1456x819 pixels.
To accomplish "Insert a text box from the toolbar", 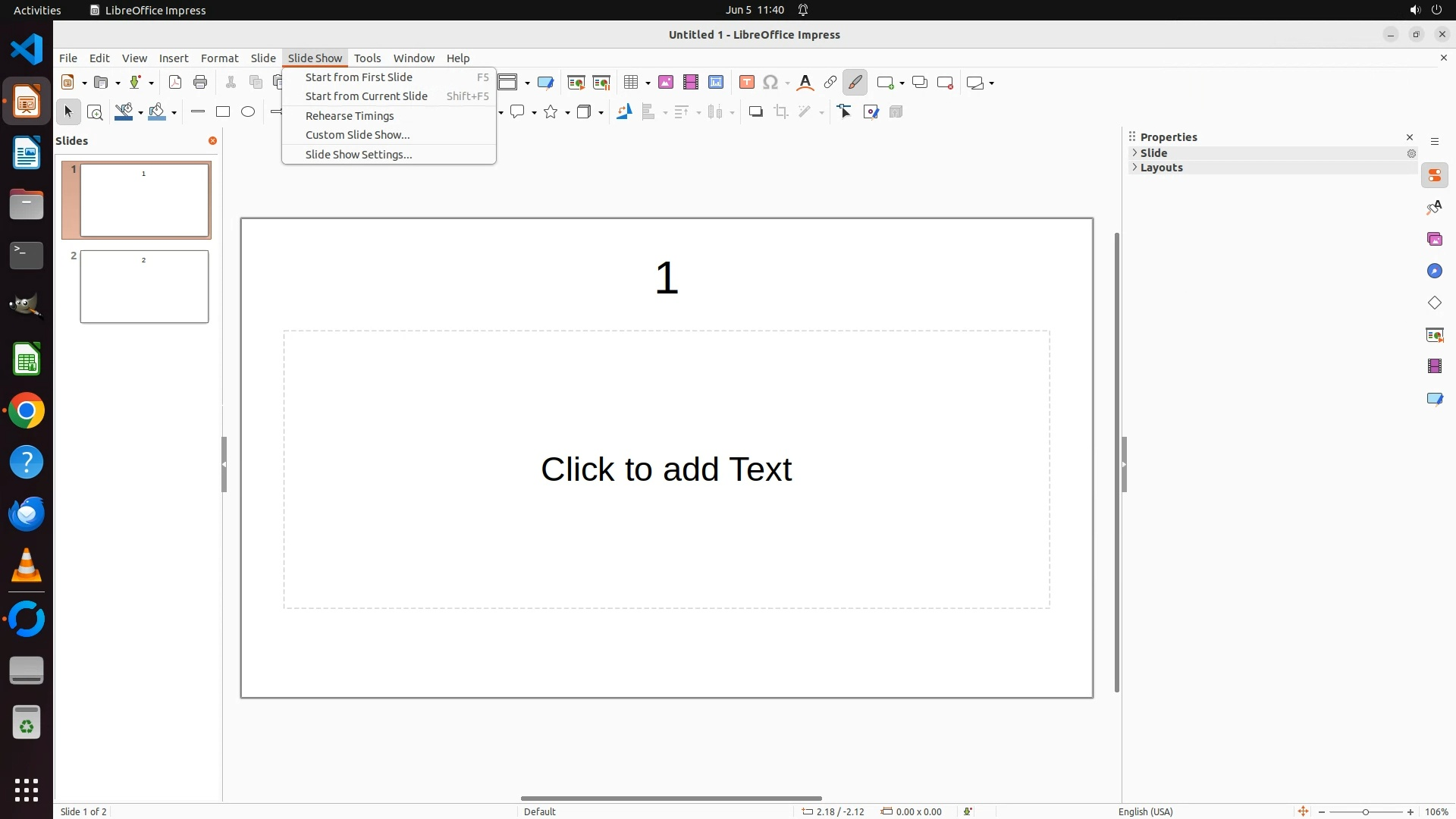I will click(x=747, y=83).
